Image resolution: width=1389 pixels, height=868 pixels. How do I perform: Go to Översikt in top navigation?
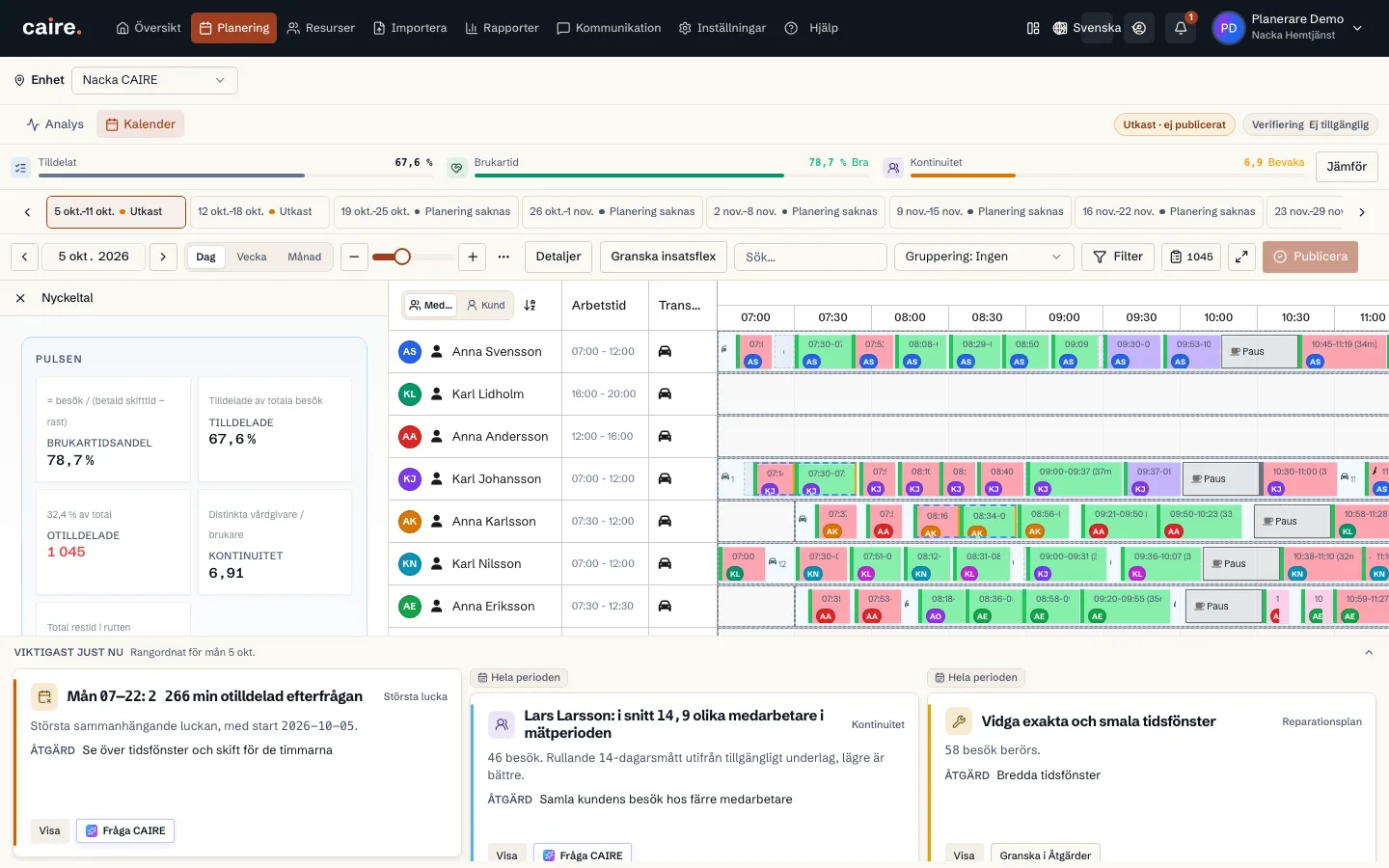pos(149,28)
